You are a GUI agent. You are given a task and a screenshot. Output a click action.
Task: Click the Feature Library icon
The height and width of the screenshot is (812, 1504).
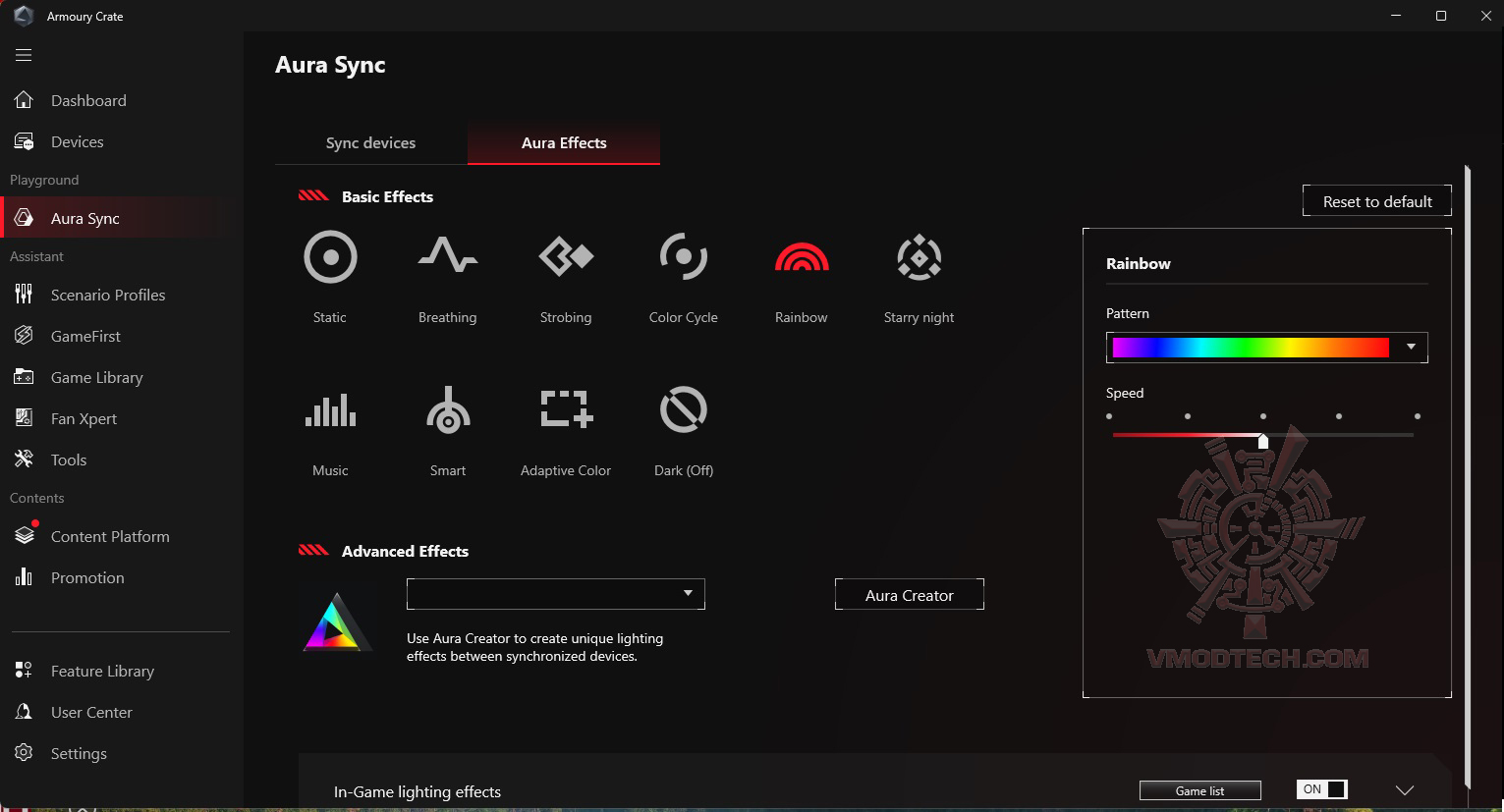tap(24, 671)
